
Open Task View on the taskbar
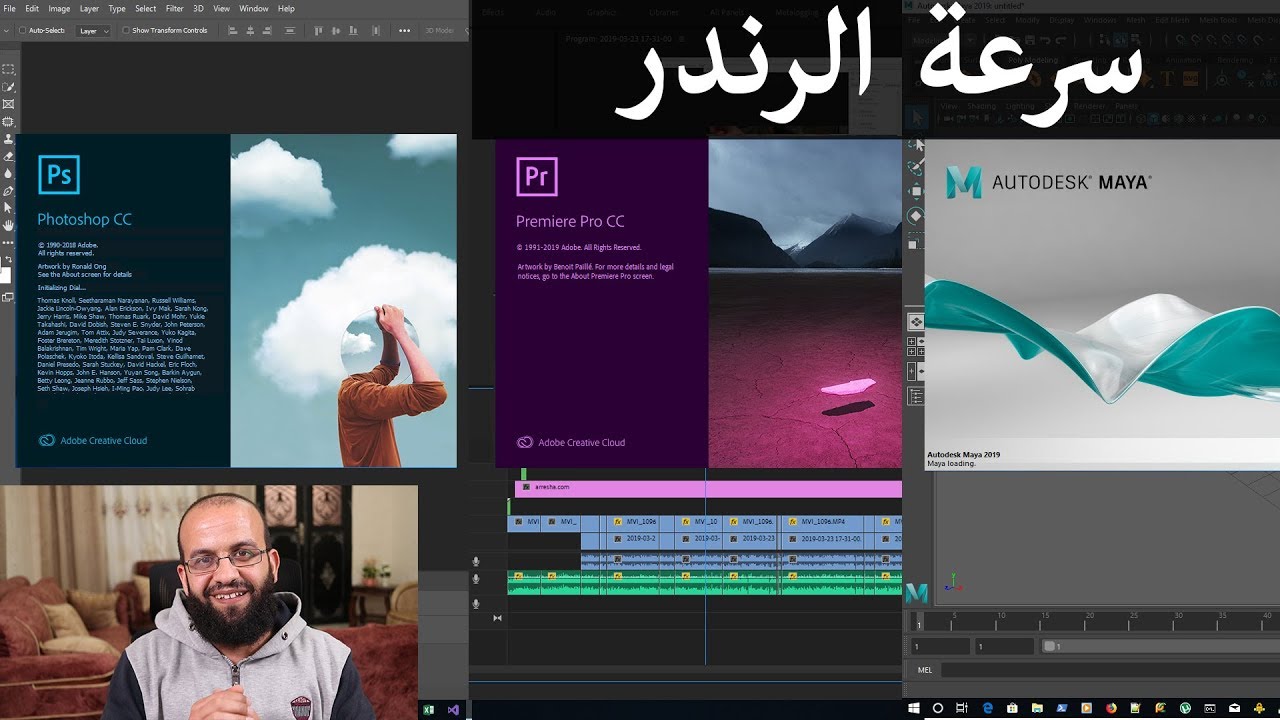(962, 708)
